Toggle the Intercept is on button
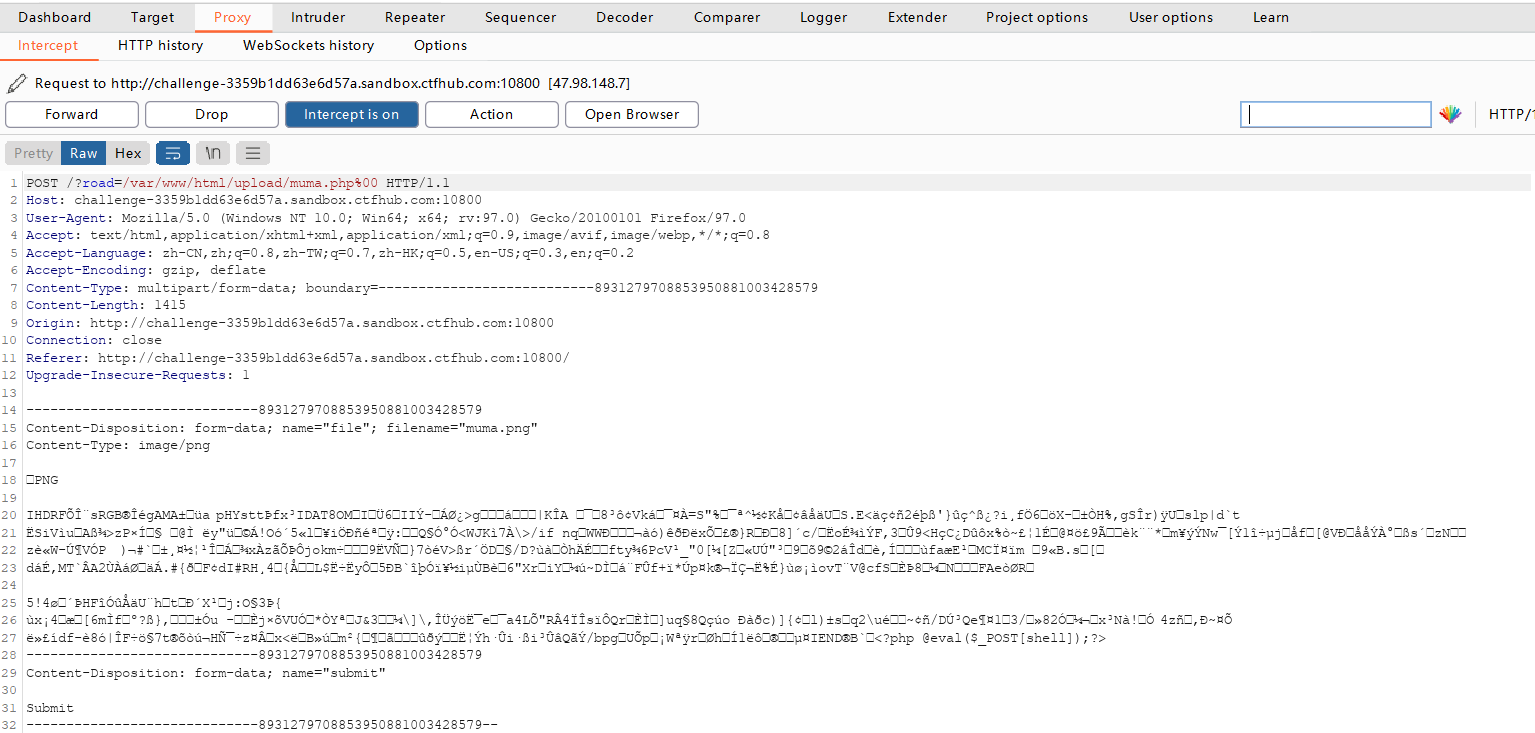Screen dimensions: 1535x733 351,114
